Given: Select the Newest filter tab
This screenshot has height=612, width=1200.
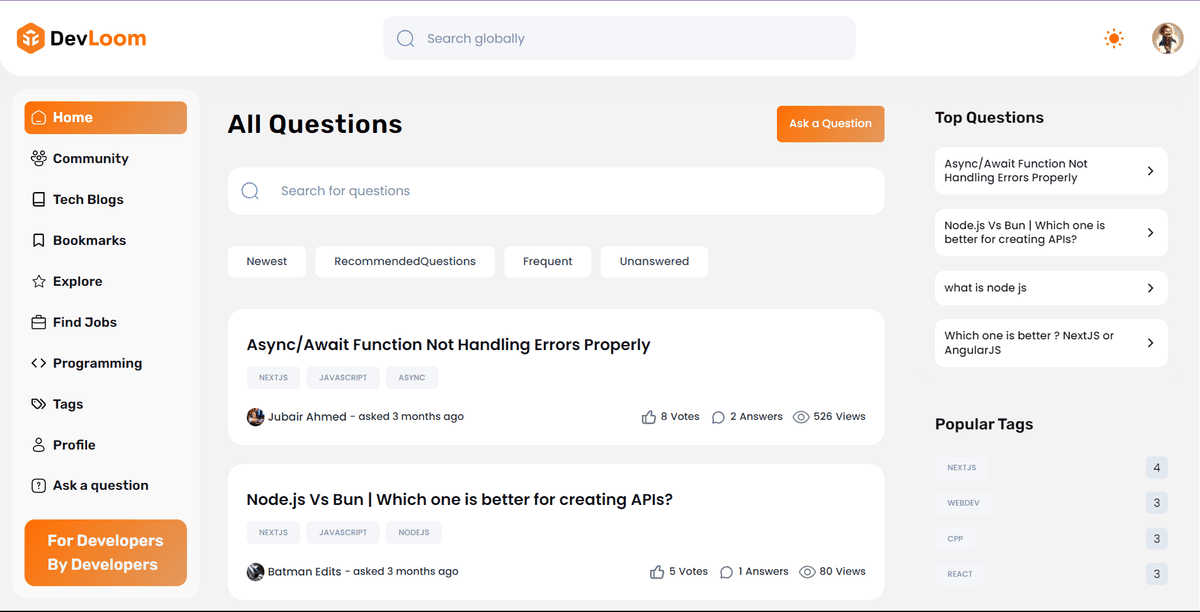Looking at the screenshot, I should pyautogui.click(x=266, y=261).
